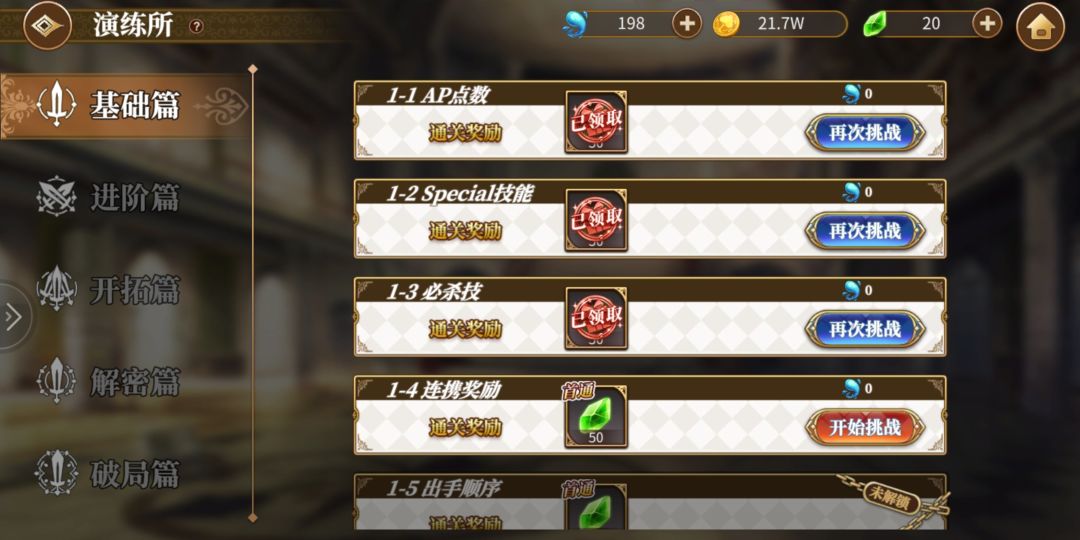The image size is (1080, 540).
Task: Go back using the diamond back icon
Action: tap(48, 25)
